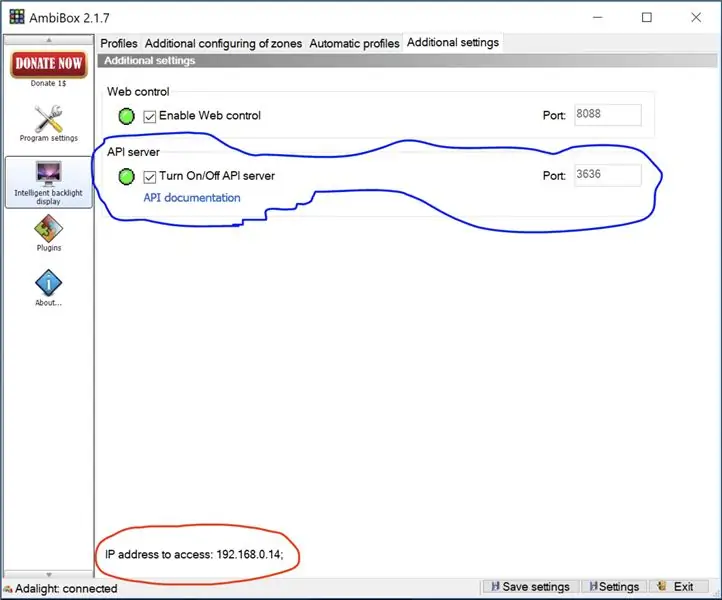The image size is (722, 600).
Task: Maximize the AmbiBox window
Action: [647, 17]
